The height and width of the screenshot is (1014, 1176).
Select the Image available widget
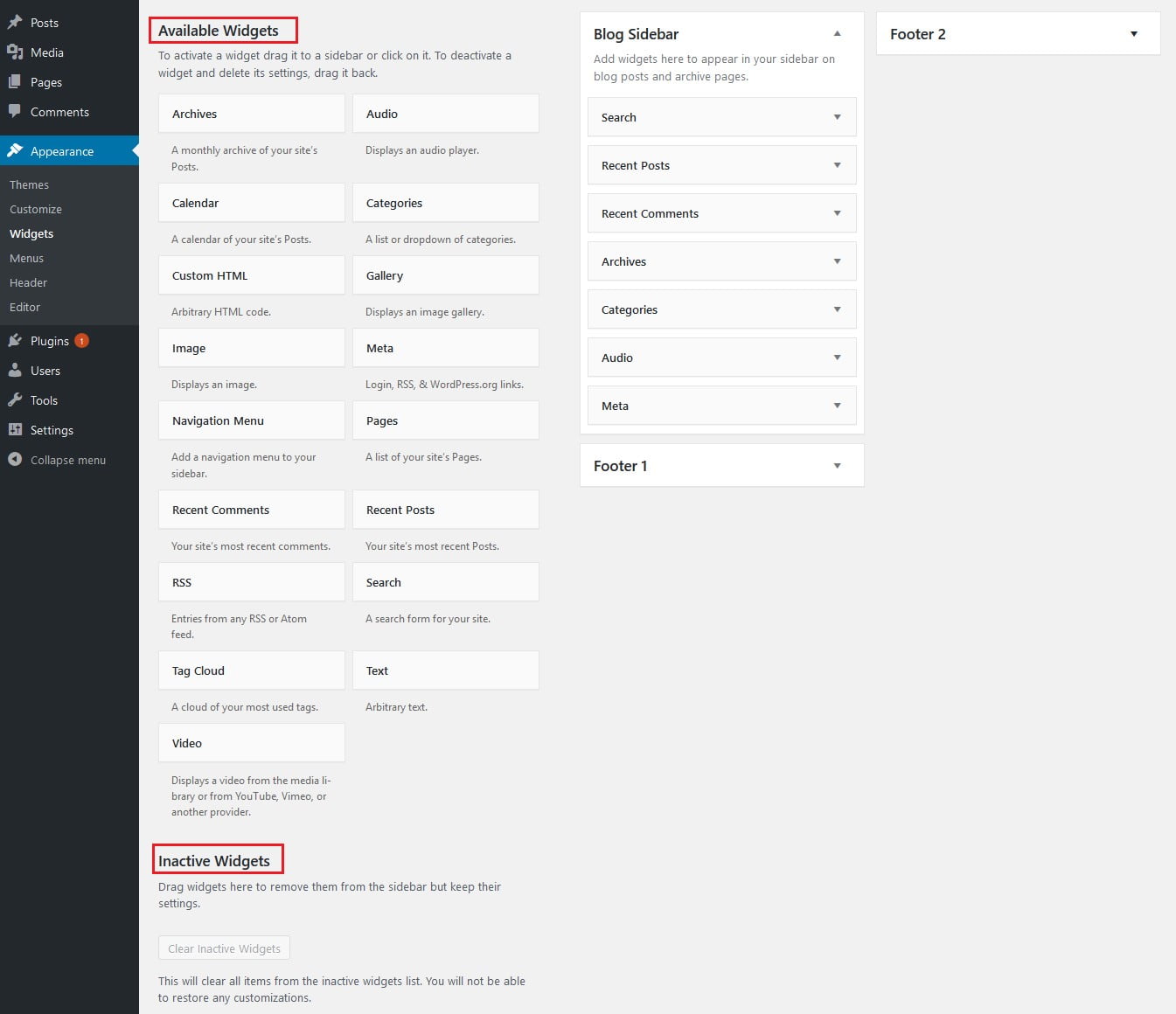tap(252, 348)
